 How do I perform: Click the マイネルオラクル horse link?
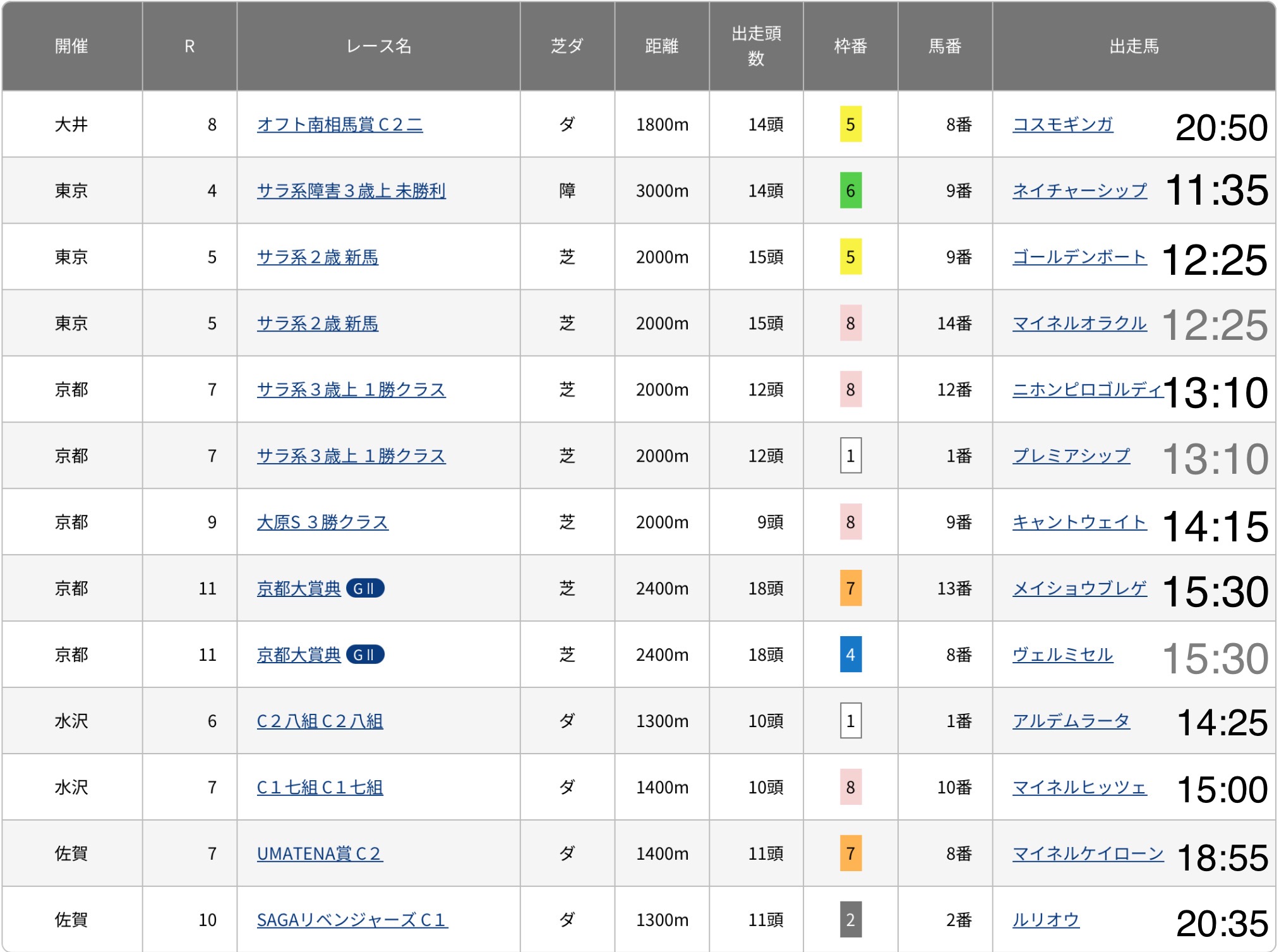pyautogui.click(x=1079, y=323)
